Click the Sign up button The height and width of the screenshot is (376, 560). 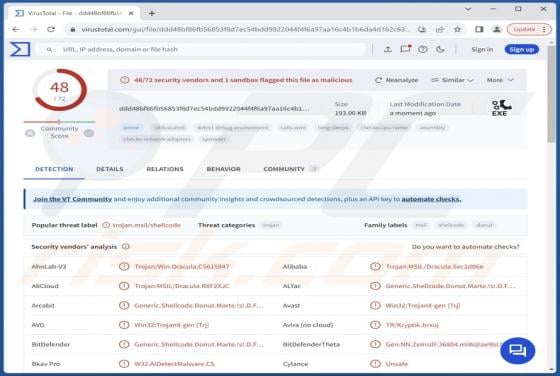521,49
